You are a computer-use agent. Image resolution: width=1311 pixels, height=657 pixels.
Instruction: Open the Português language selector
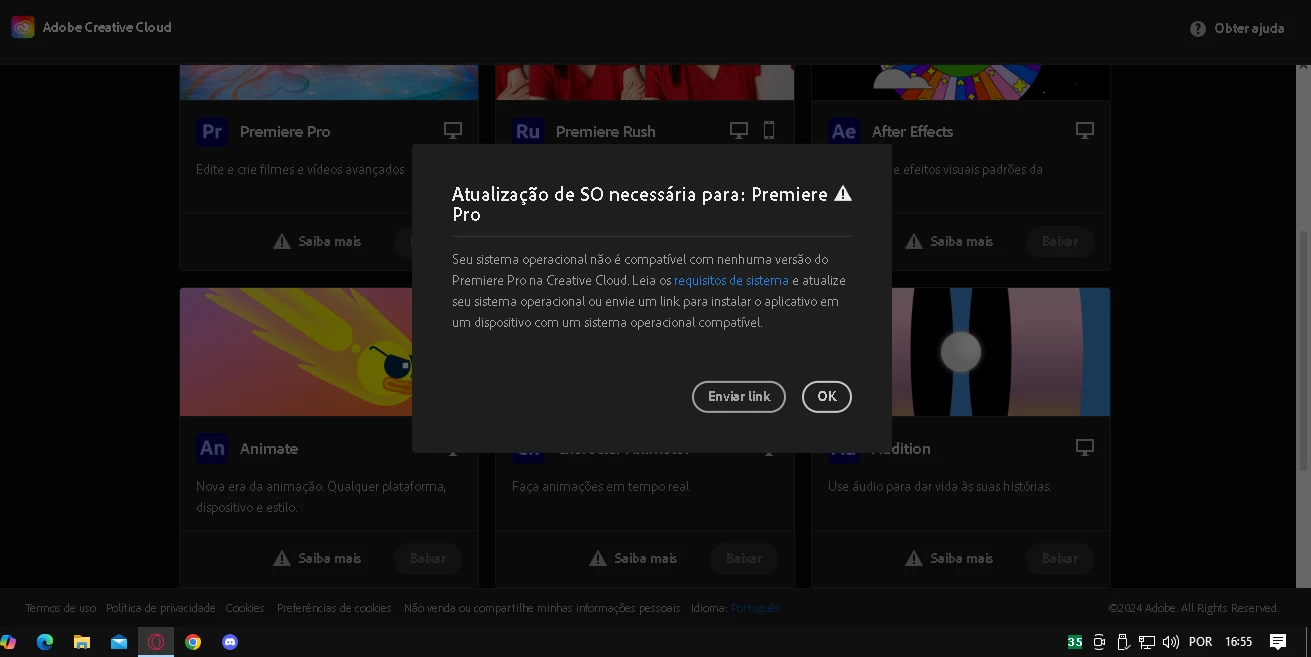pos(756,608)
